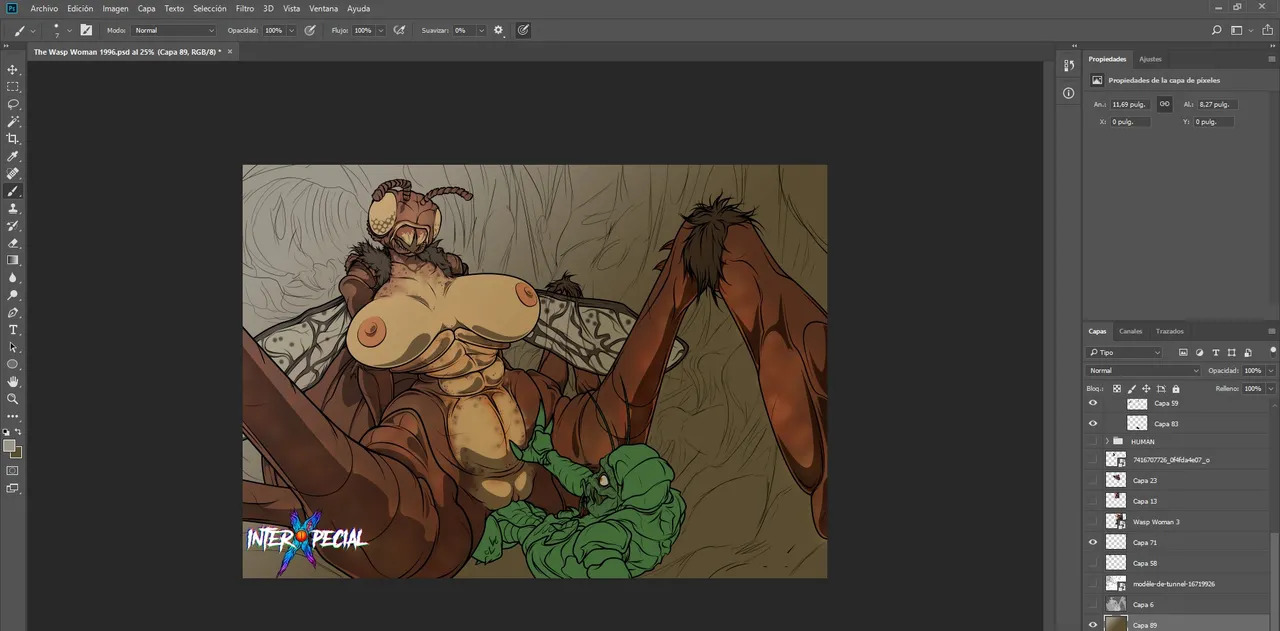Select the Hand tool

[13, 381]
